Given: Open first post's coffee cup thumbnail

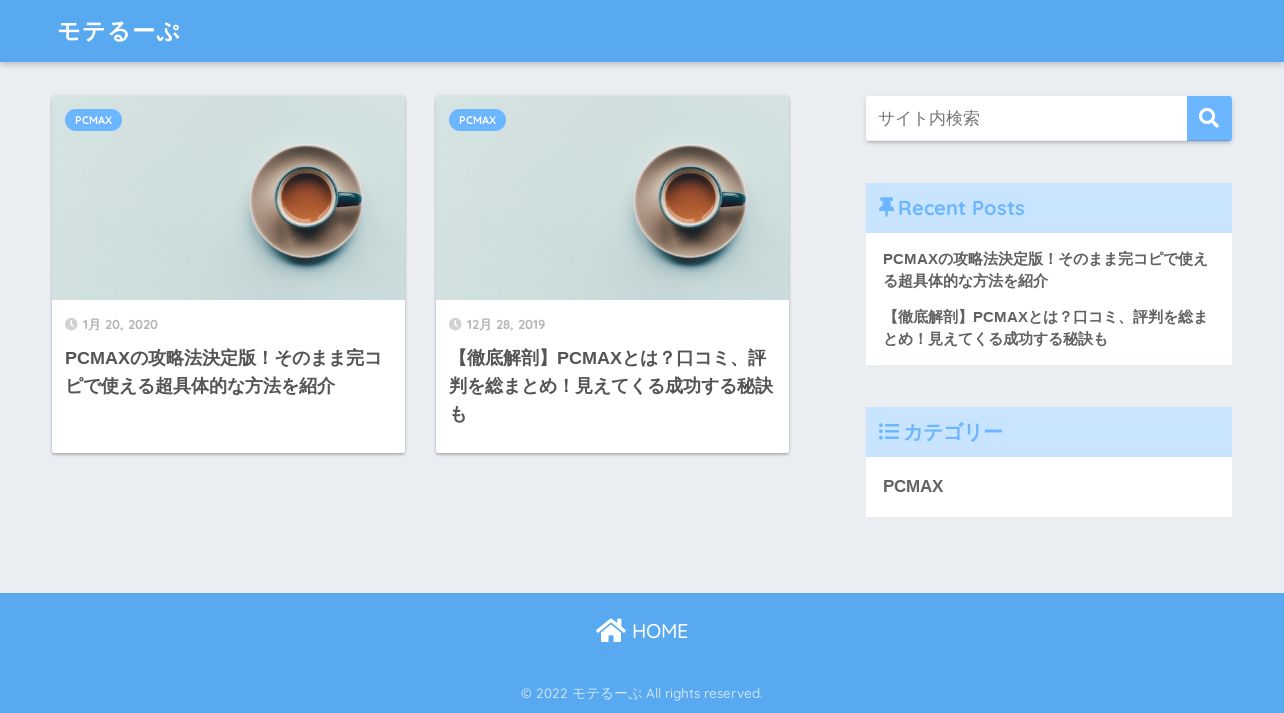Looking at the screenshot, I should 228,198.
